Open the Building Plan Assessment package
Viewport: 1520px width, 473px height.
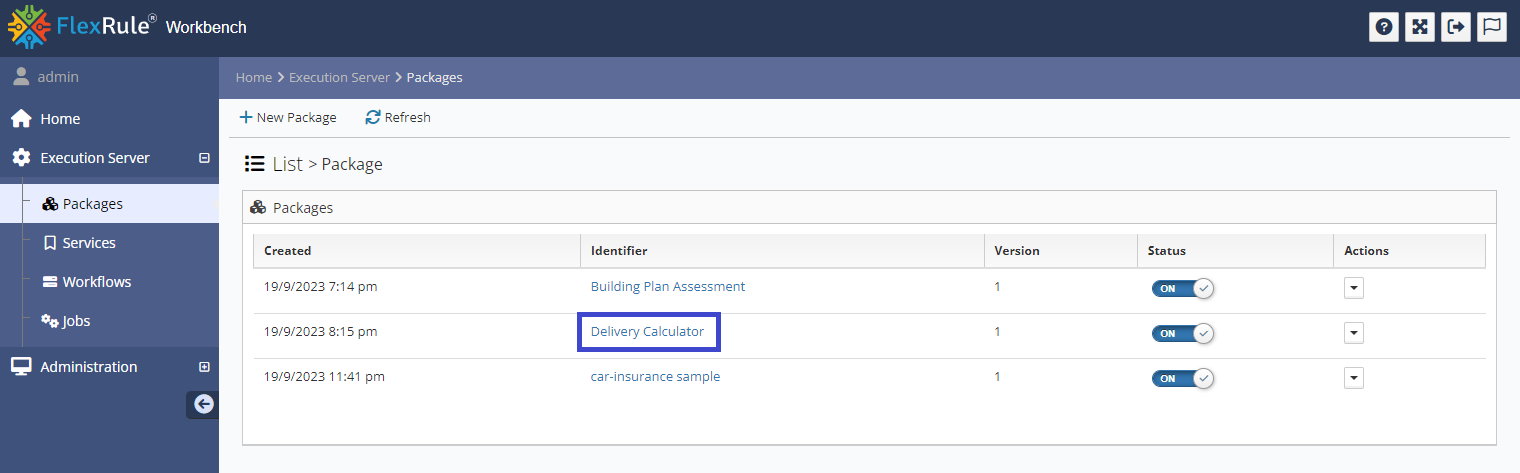pyautogui.click(x=668, y=286)
